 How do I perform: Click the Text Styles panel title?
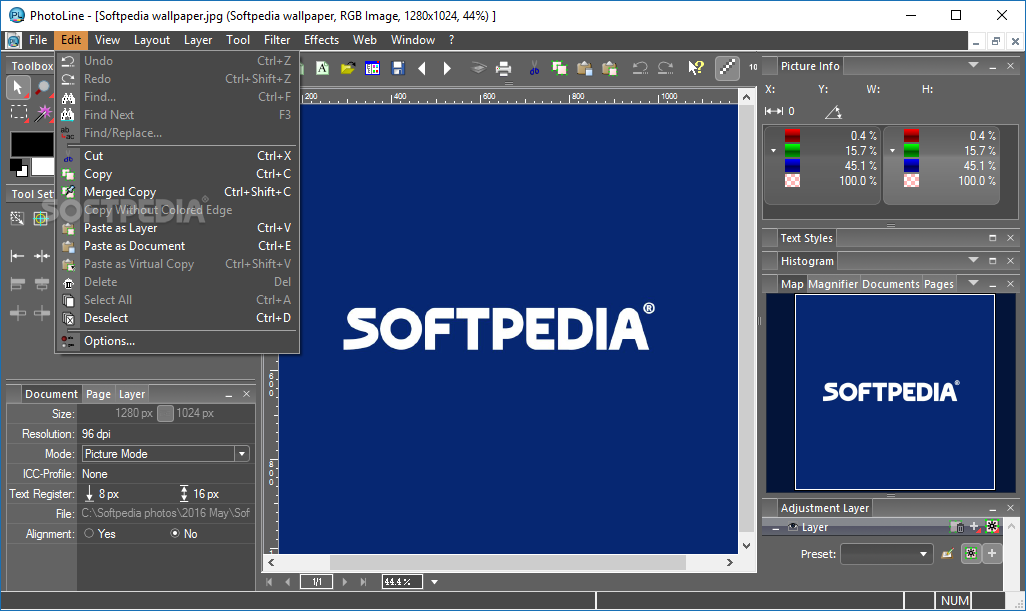806,238
